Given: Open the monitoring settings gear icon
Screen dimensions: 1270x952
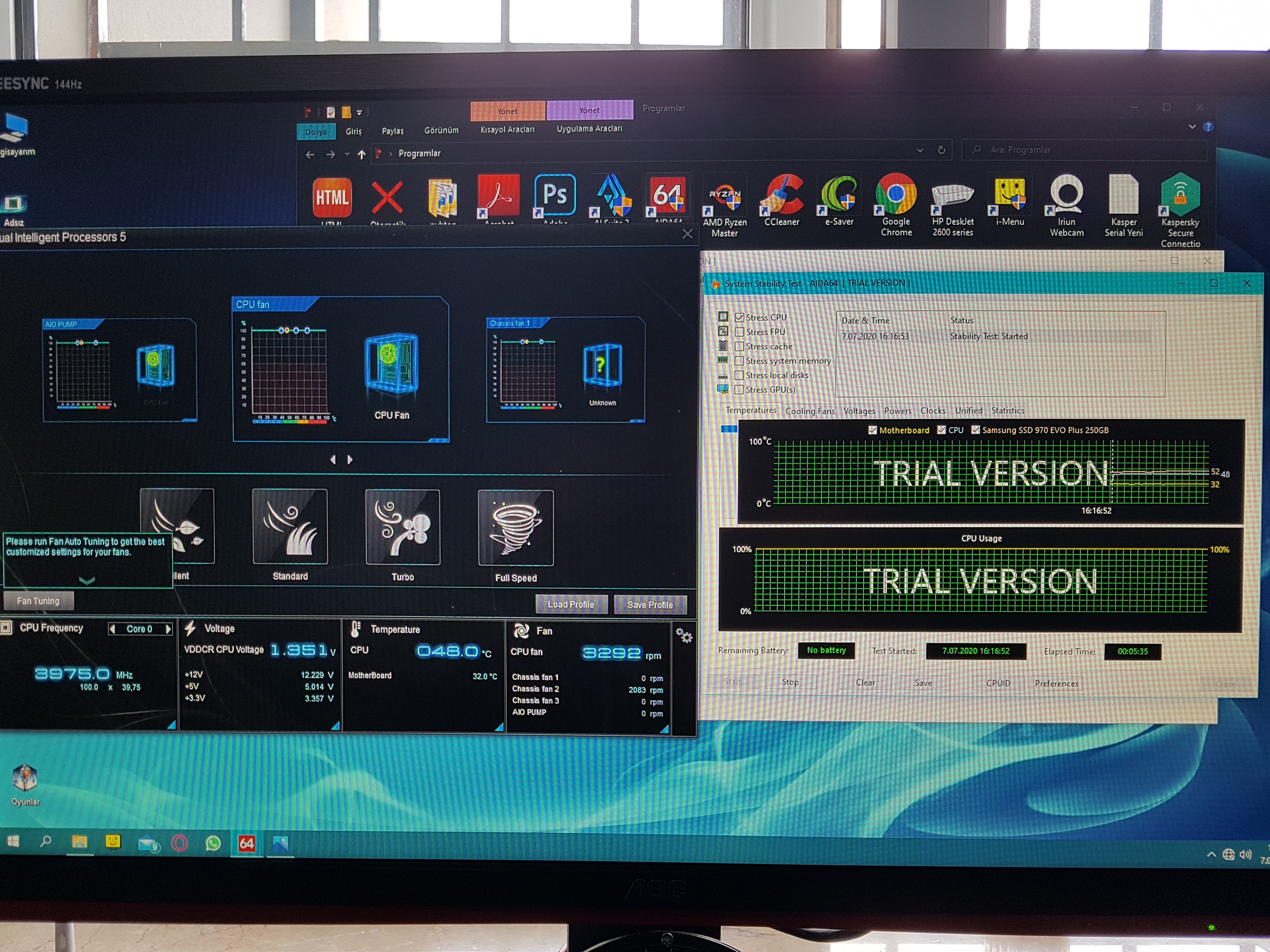Looking at the screenshot, I should pyautogui.click(x=683, y=635).
